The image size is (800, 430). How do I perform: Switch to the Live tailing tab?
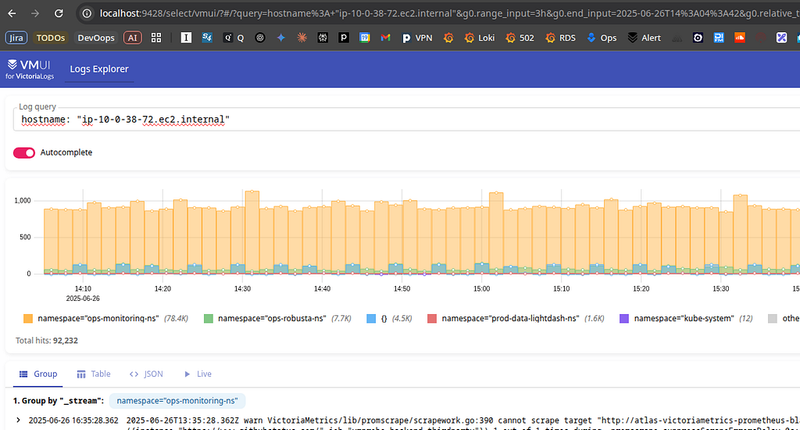tap(197, 374)
